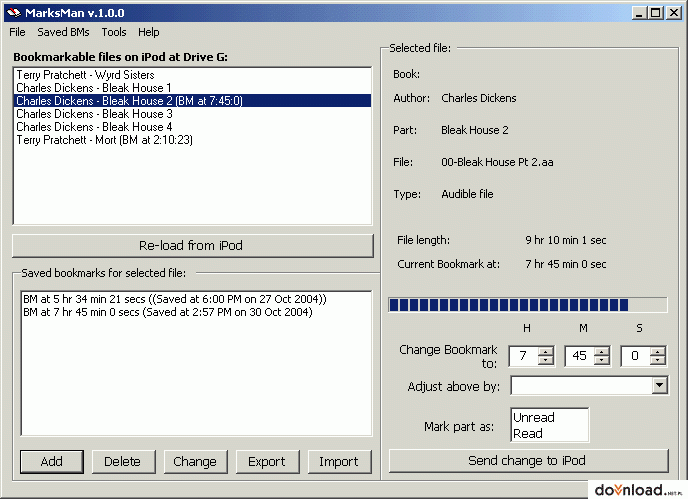Image resolution: width=688 pixels, height=499 pixels.
Task: Decrease the seconds spinner value
Action: click(x=658, y=361)
